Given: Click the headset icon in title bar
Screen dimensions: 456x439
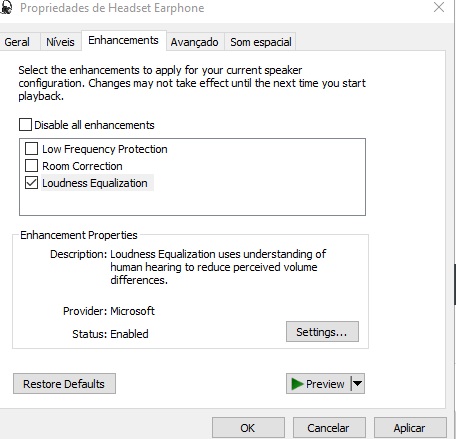Looking at the screenshot, I should click(6, 7).
